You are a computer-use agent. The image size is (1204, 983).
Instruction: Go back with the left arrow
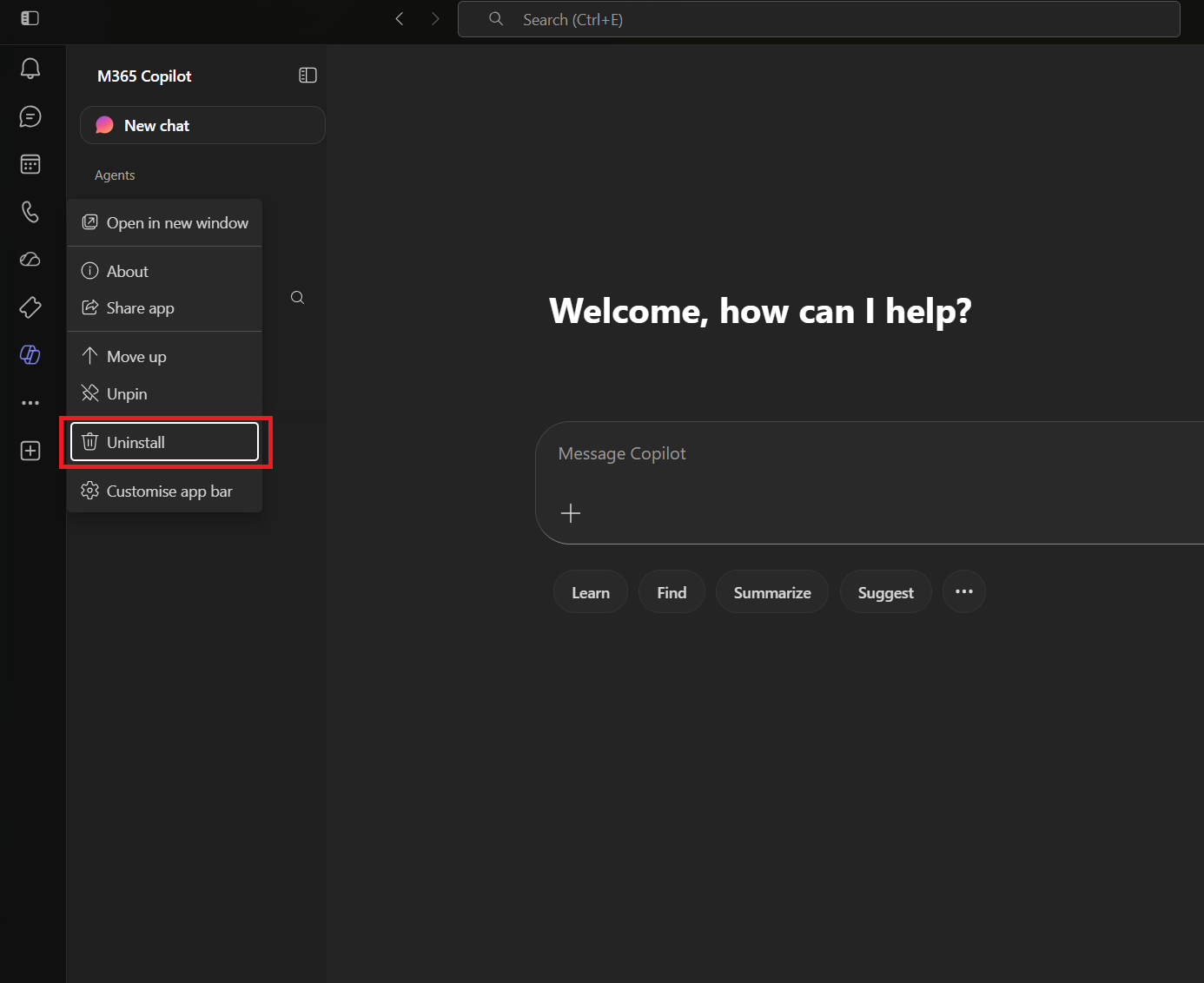400,18
